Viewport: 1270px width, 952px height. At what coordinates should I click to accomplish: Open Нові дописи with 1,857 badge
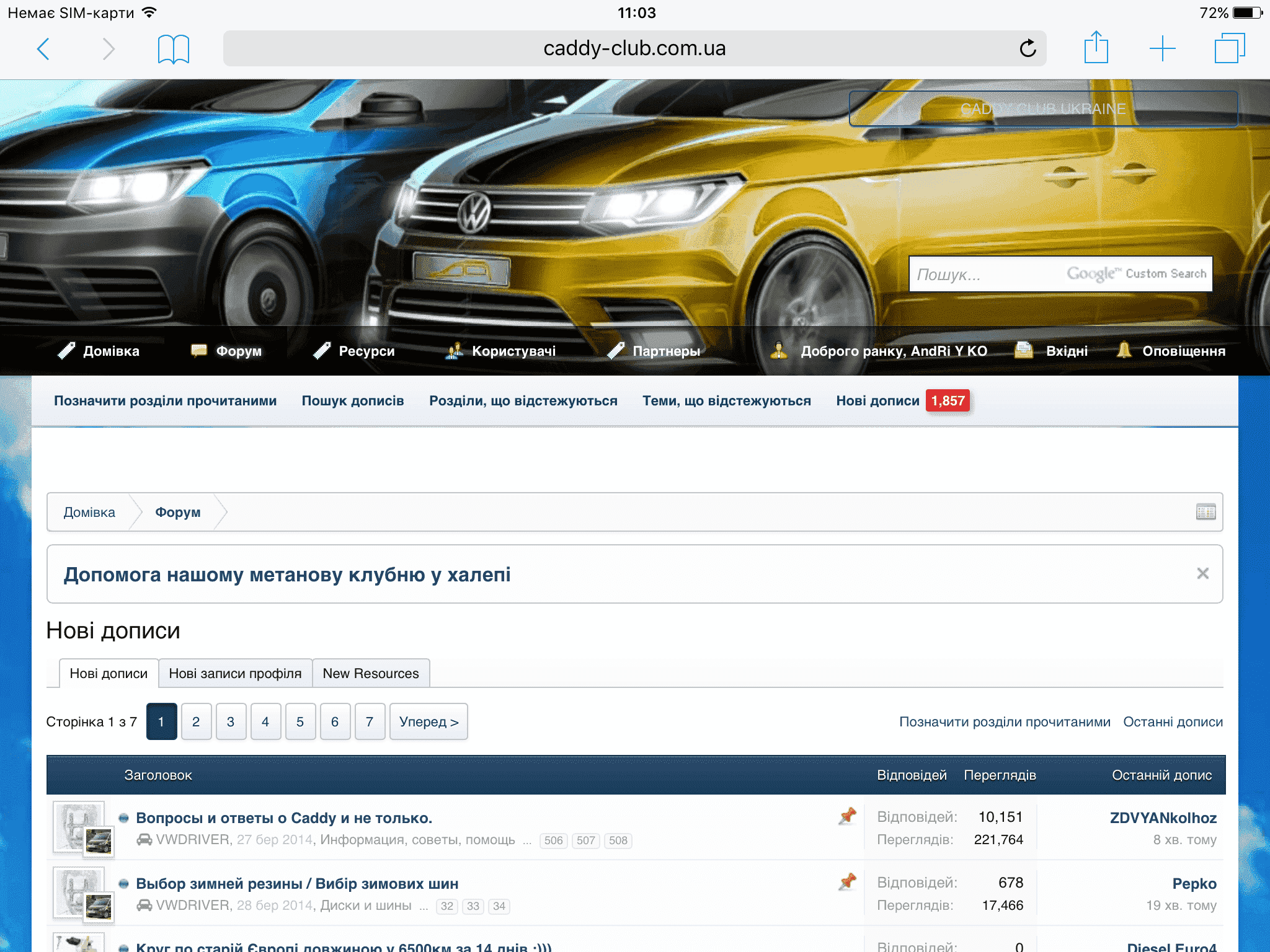(x=877, y=401)
